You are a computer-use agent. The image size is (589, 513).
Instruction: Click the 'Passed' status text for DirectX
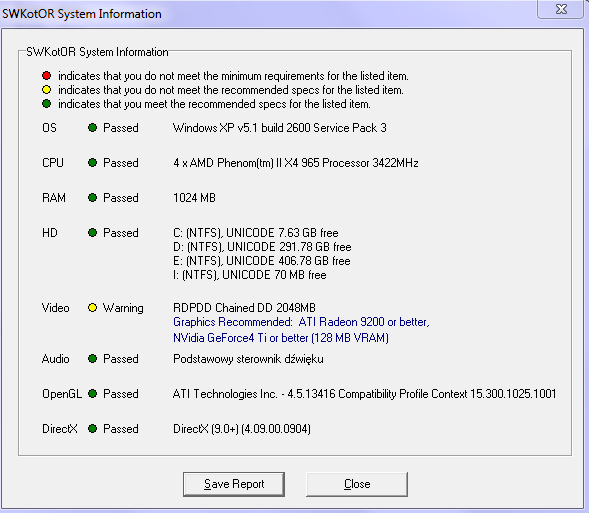click(x=121, y=429)
